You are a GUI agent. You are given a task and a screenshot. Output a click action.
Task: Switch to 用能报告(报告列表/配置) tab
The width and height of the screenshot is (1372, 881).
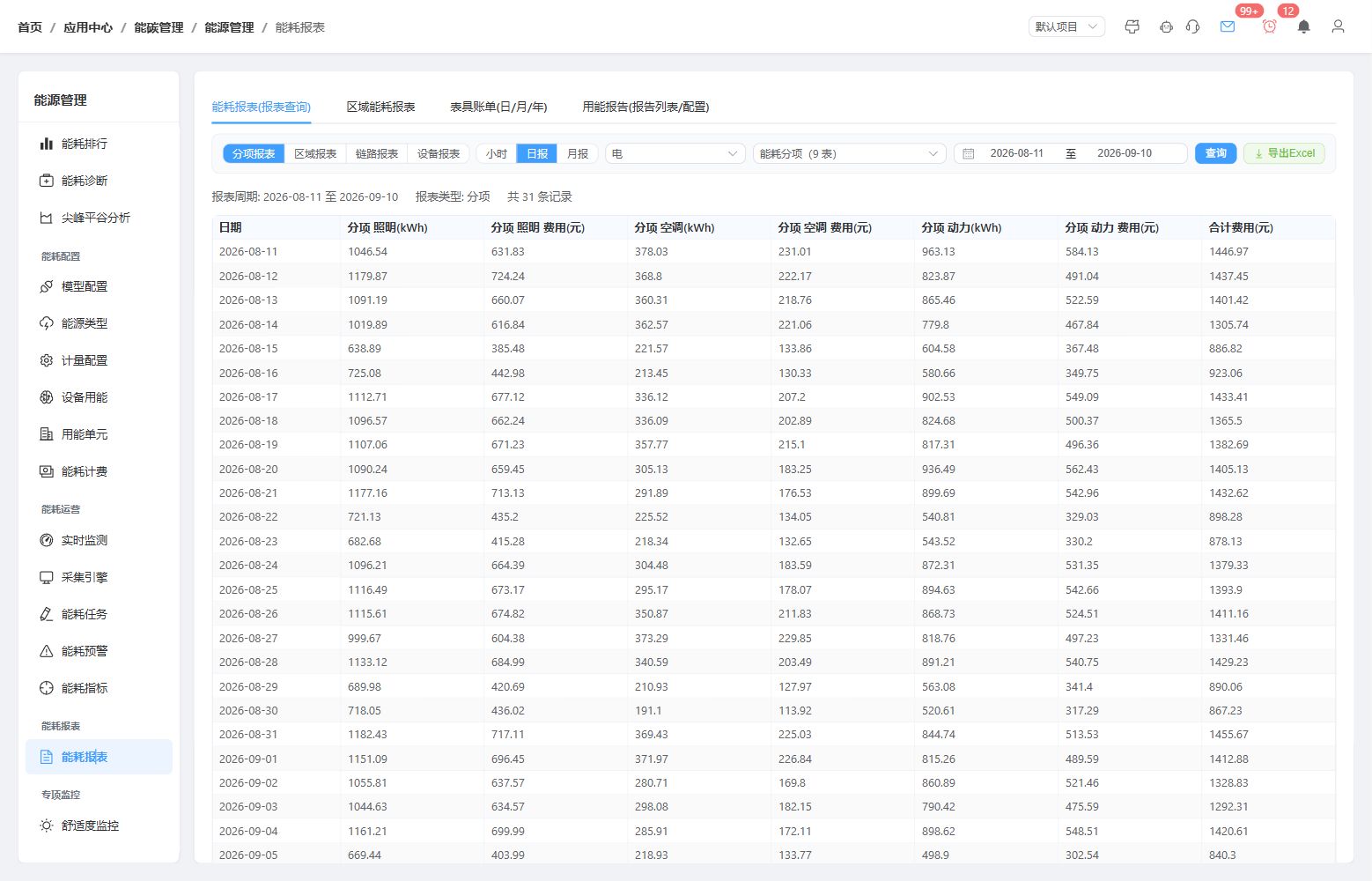(645, 107)
